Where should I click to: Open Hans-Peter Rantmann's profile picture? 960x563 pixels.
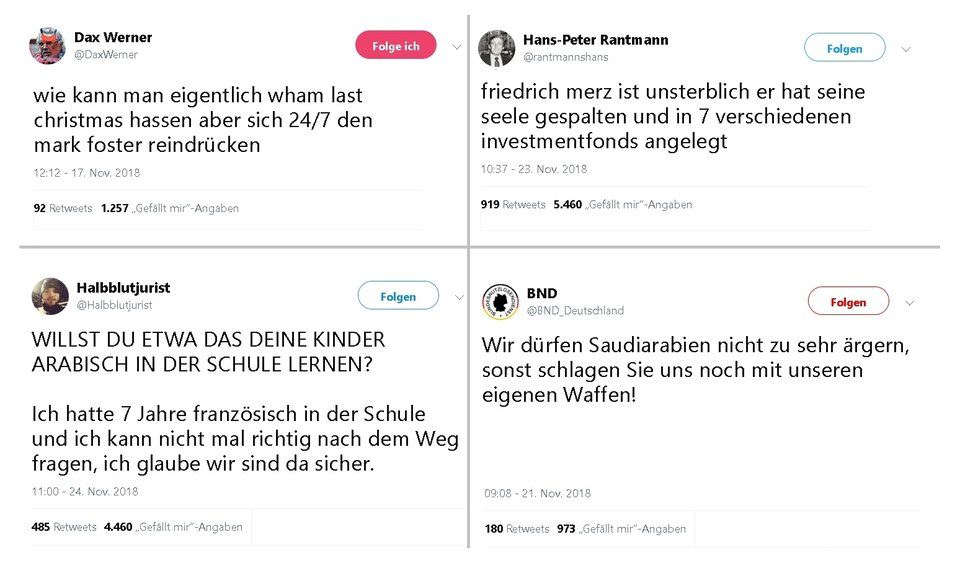tap(497, 48)
